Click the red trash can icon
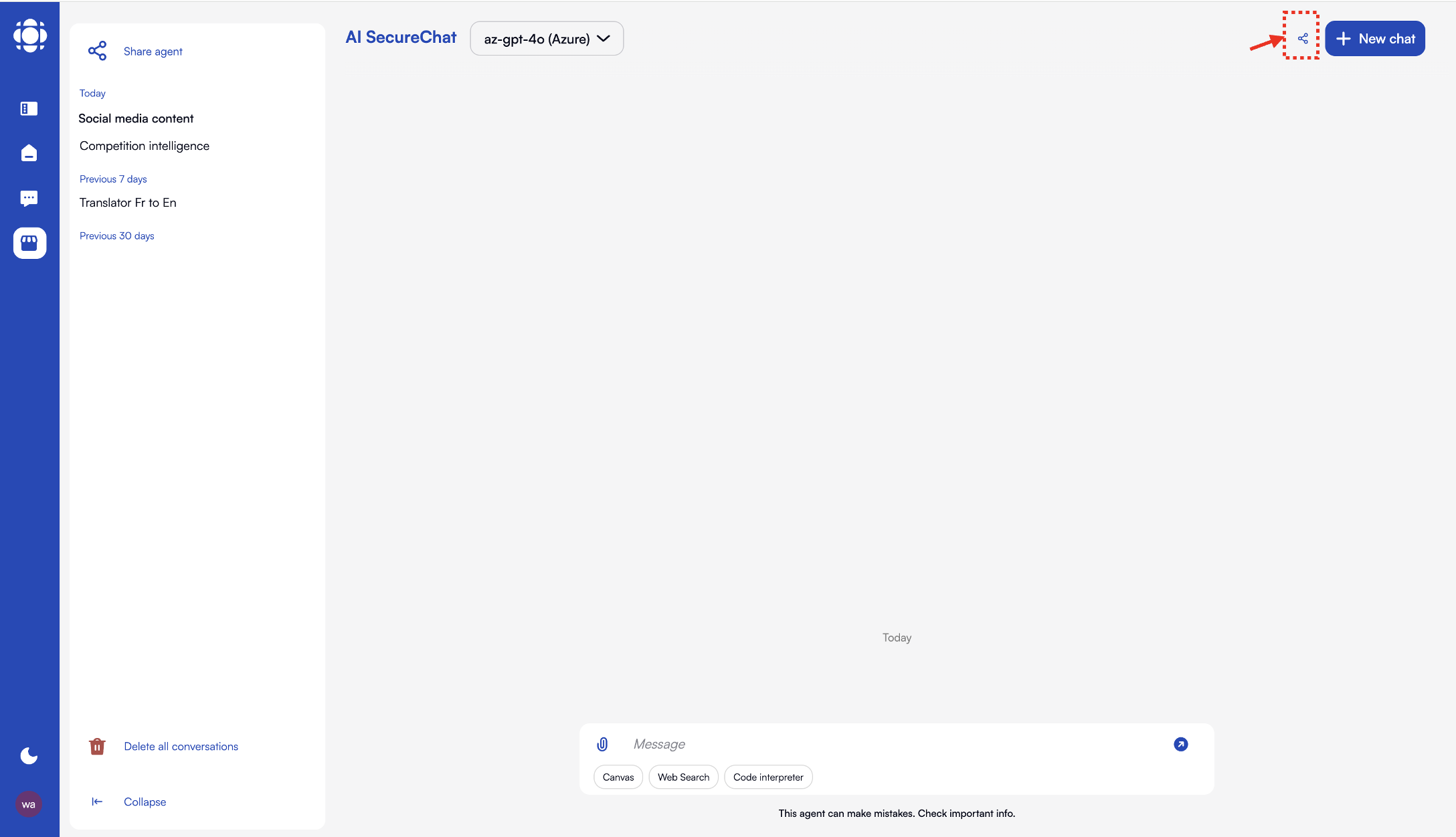This screenshot has width=1456, height=837. 97,746
